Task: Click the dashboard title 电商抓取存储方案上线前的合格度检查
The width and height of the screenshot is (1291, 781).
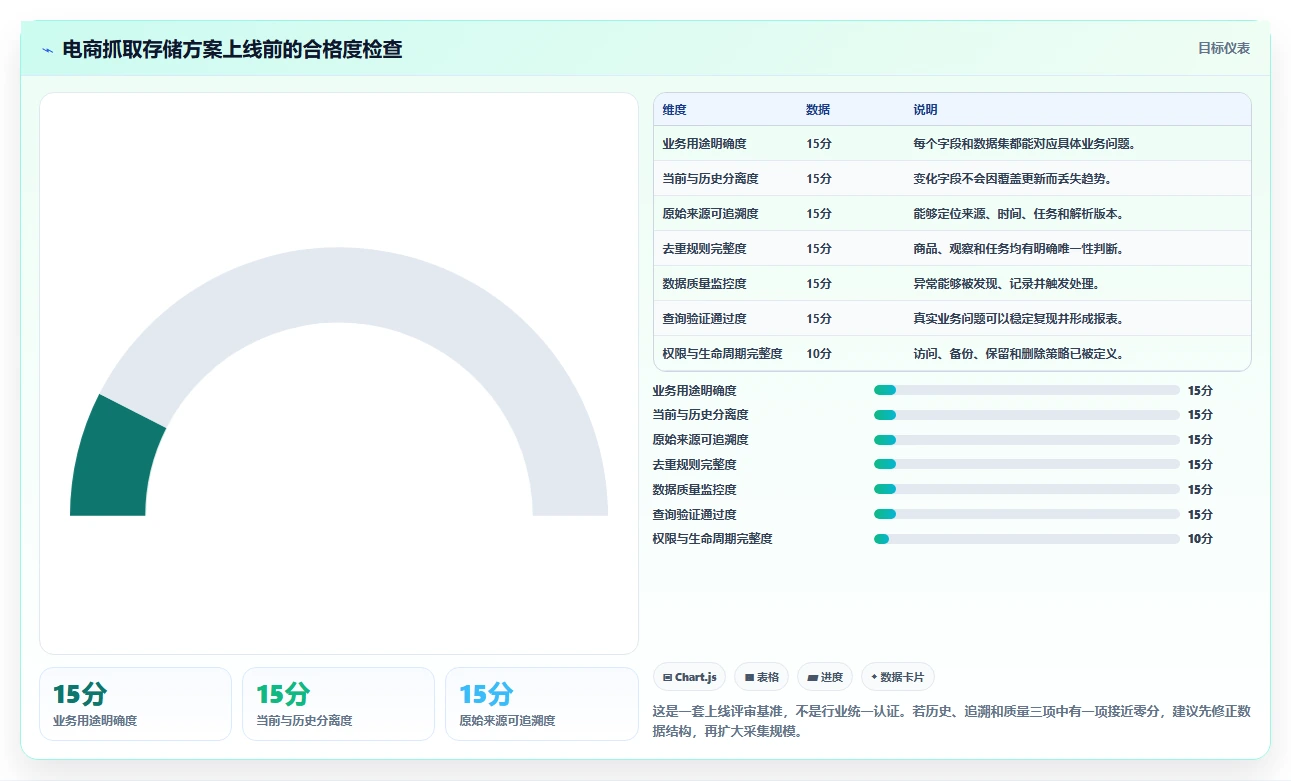Action: [x=232, y=50]
